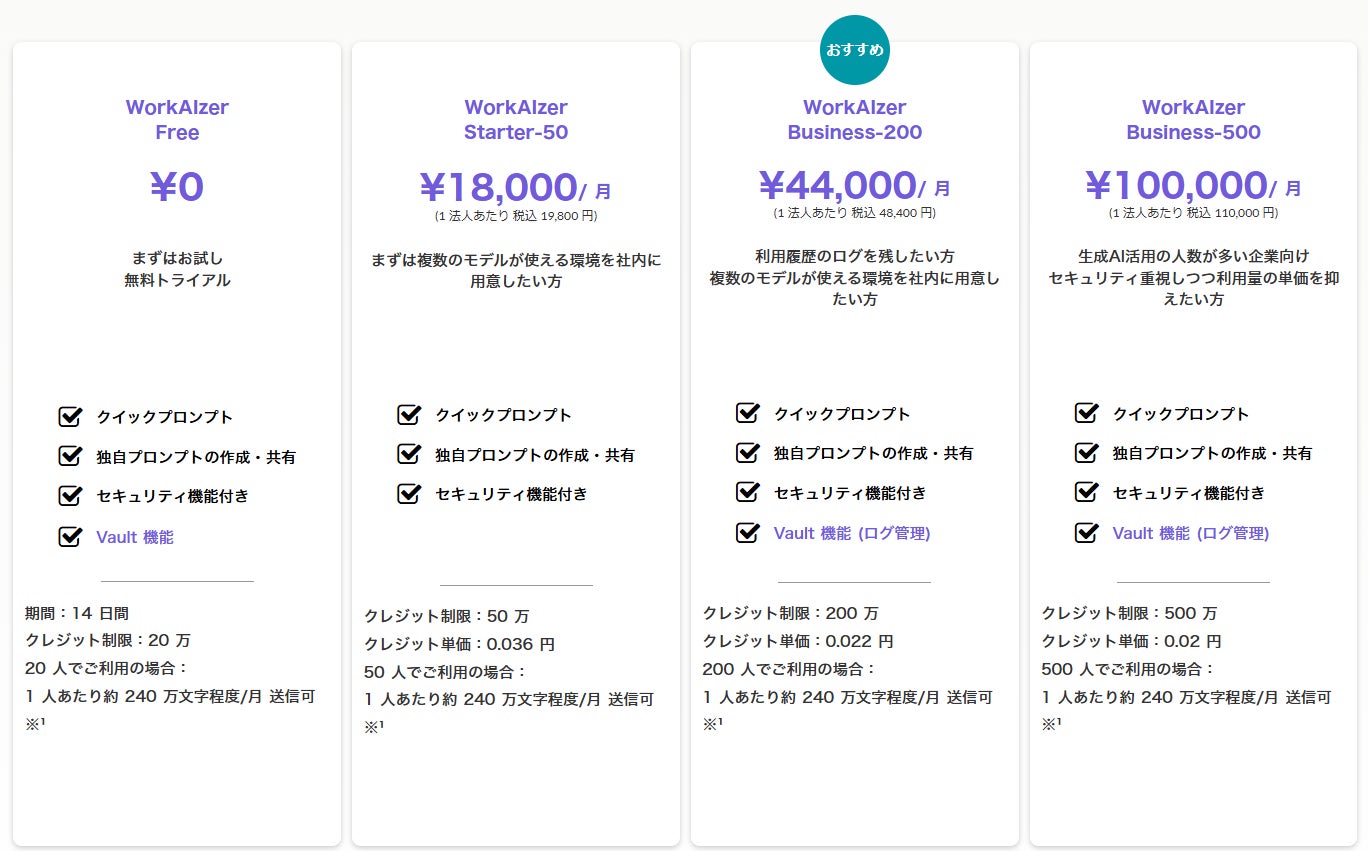Click the クイックプロンプト checkmark in Free plan
The width and height of the screenshot is (1368, 851).
(70, 417)
